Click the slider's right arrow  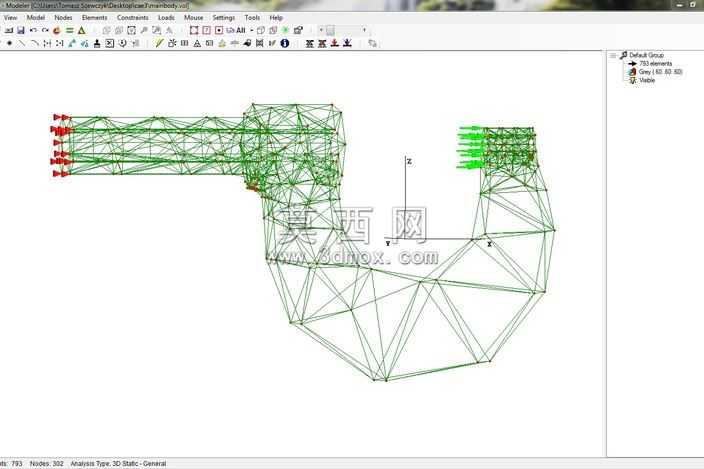point(364,31)
